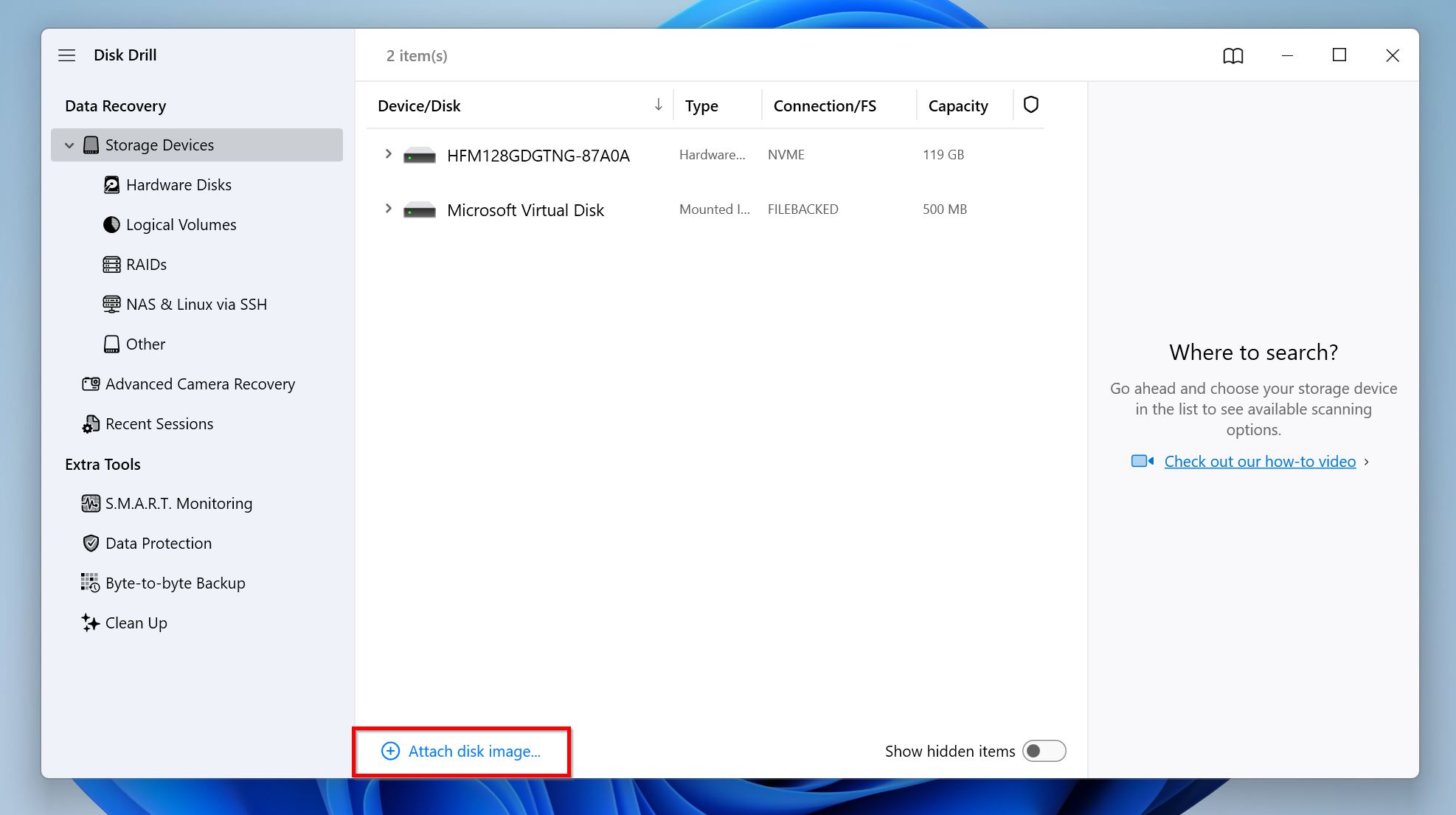Open Recent Sessions

tap(159, 423)
